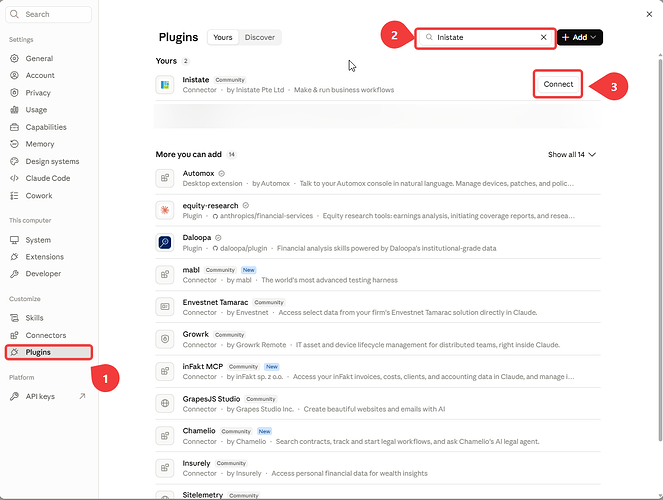Click the verified badge next to Daloopa

click(218, 238)
